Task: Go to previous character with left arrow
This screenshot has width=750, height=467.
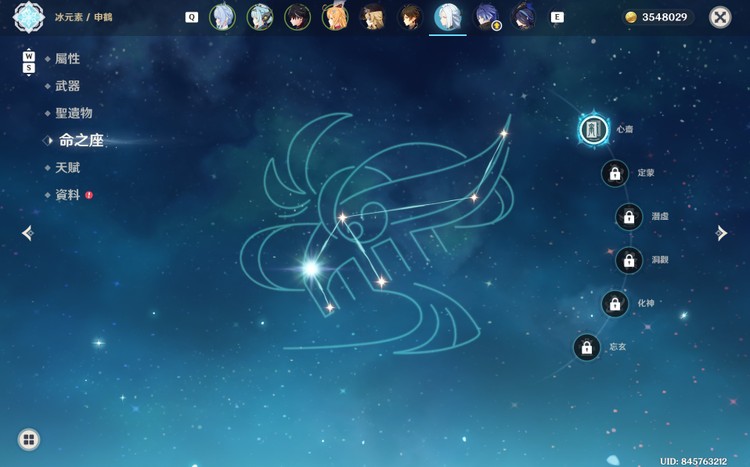Action: (28, 233)
